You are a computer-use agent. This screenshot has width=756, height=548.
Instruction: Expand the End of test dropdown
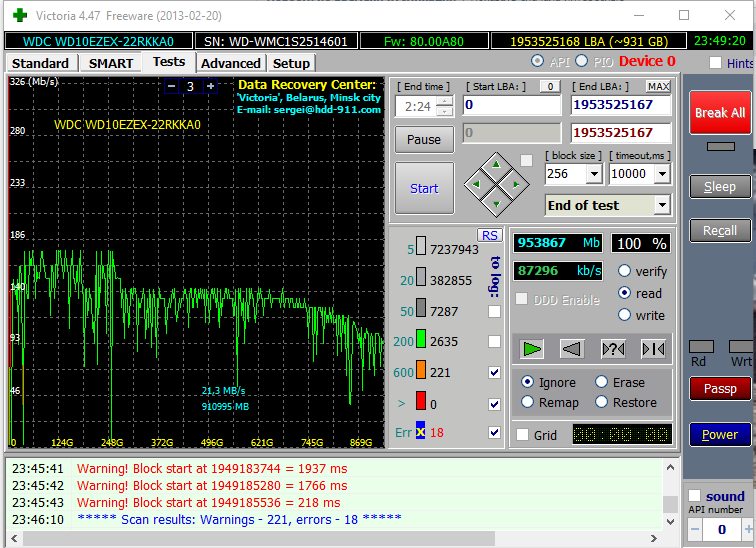(x=661, y=205)
